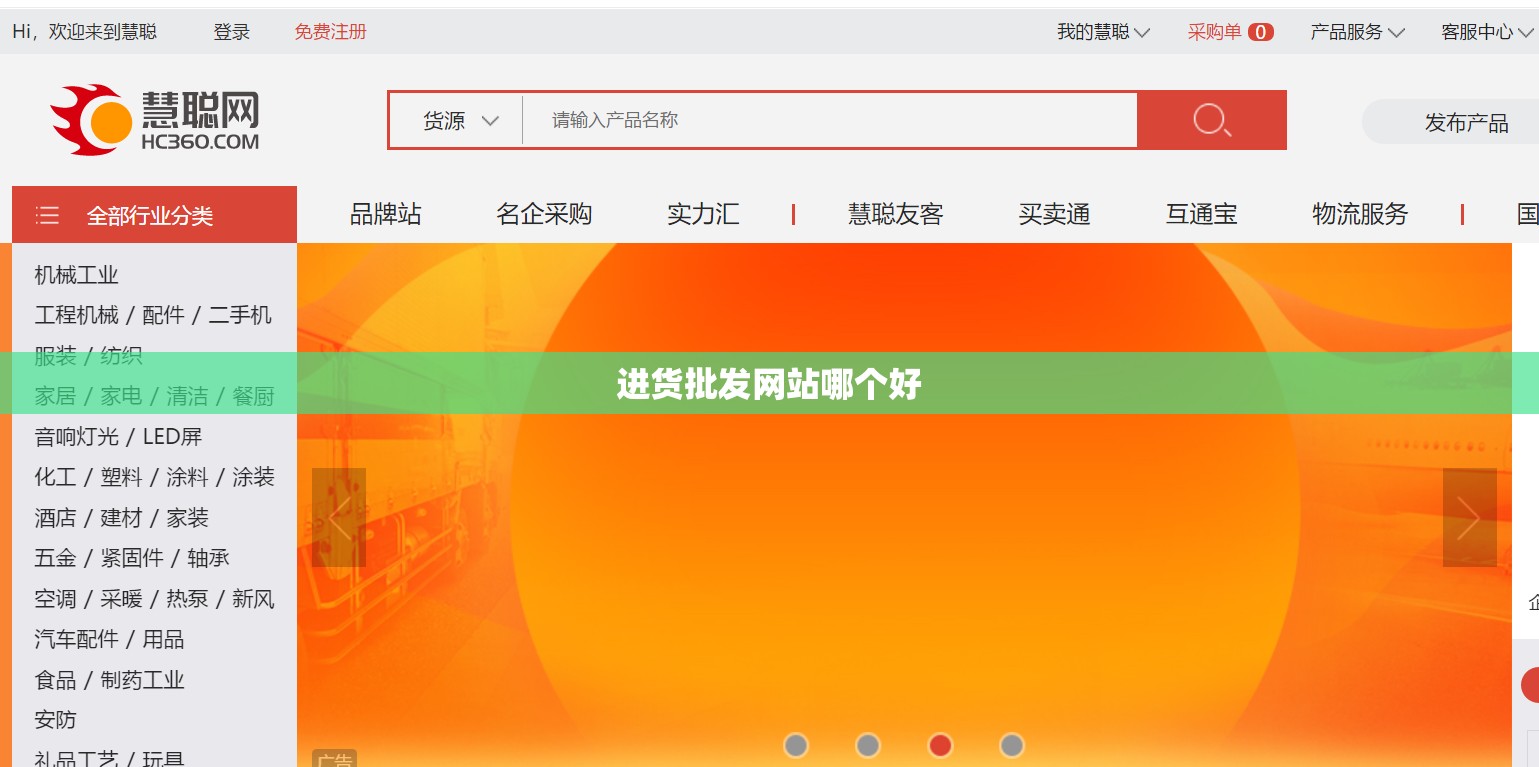1539x767 pixels.
Task: Select fourth carousel dot indicator
Action: click(1012, 745)
